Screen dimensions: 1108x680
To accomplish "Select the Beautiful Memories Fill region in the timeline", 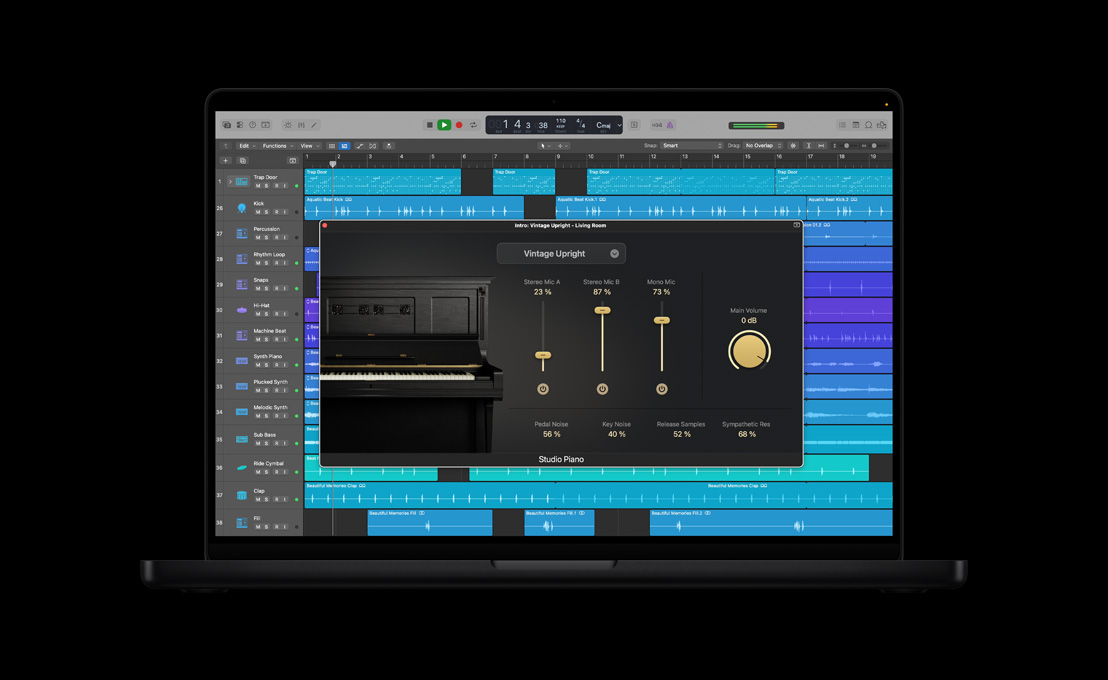I will tap(430, 522).
